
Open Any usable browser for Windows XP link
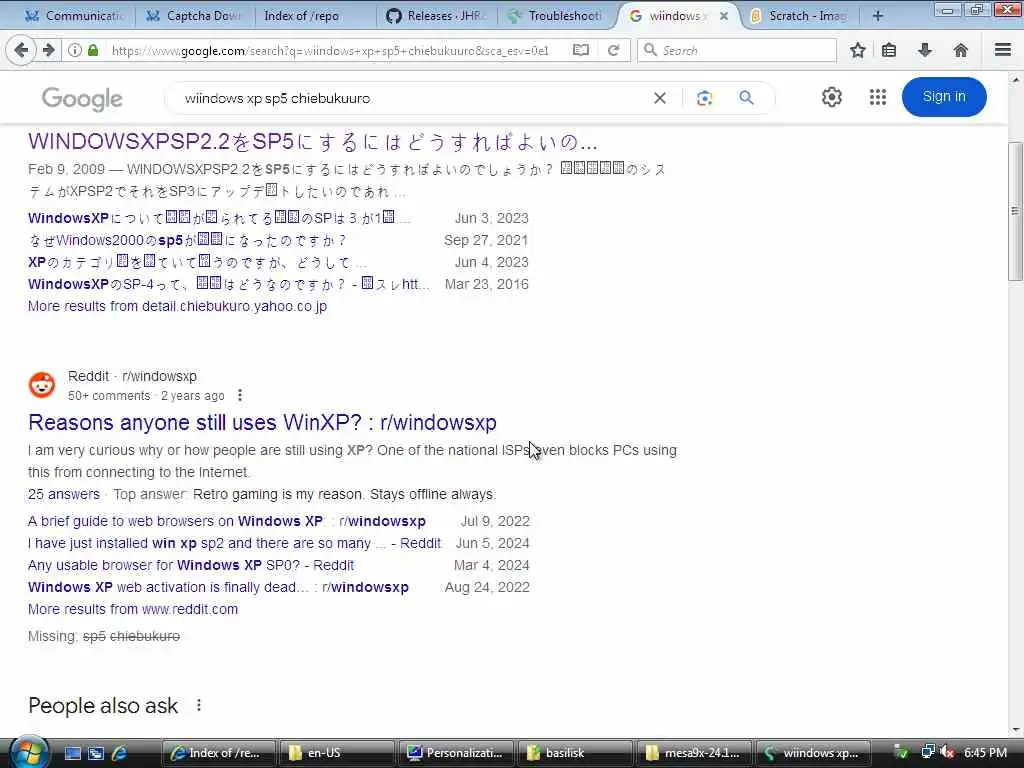(x=191, y=565)
